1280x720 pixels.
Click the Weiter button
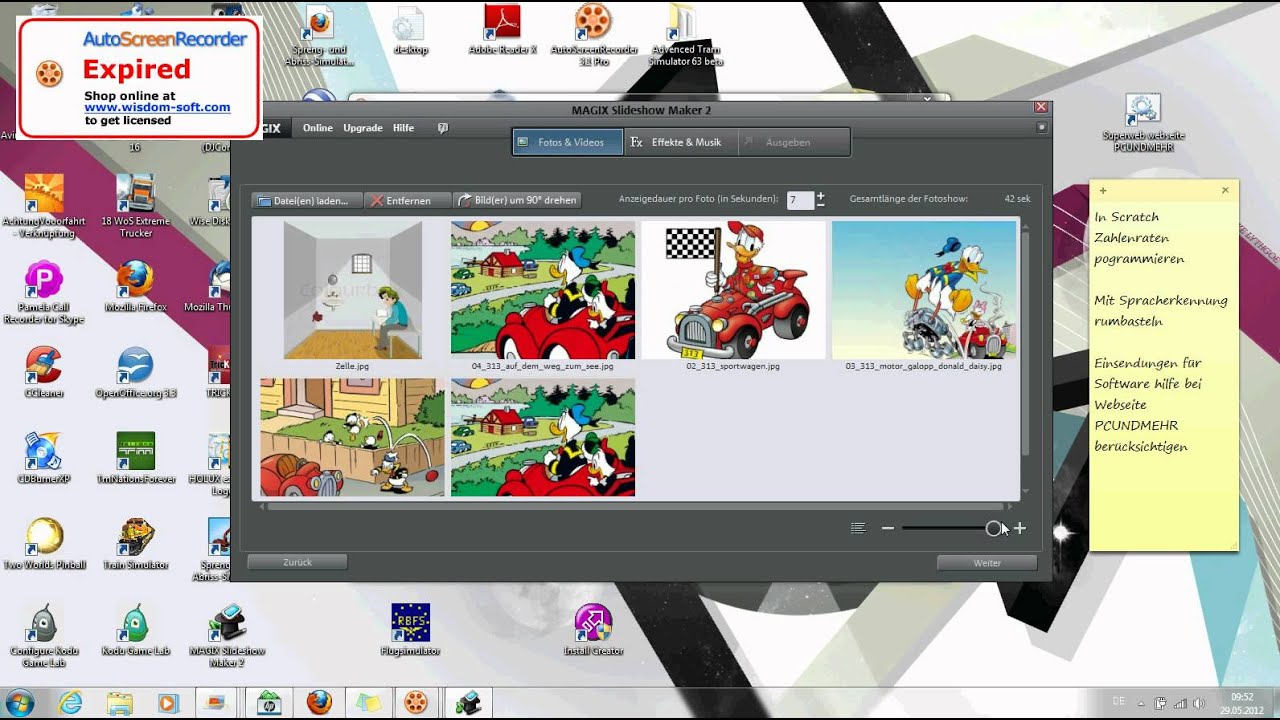click(987, 563)
